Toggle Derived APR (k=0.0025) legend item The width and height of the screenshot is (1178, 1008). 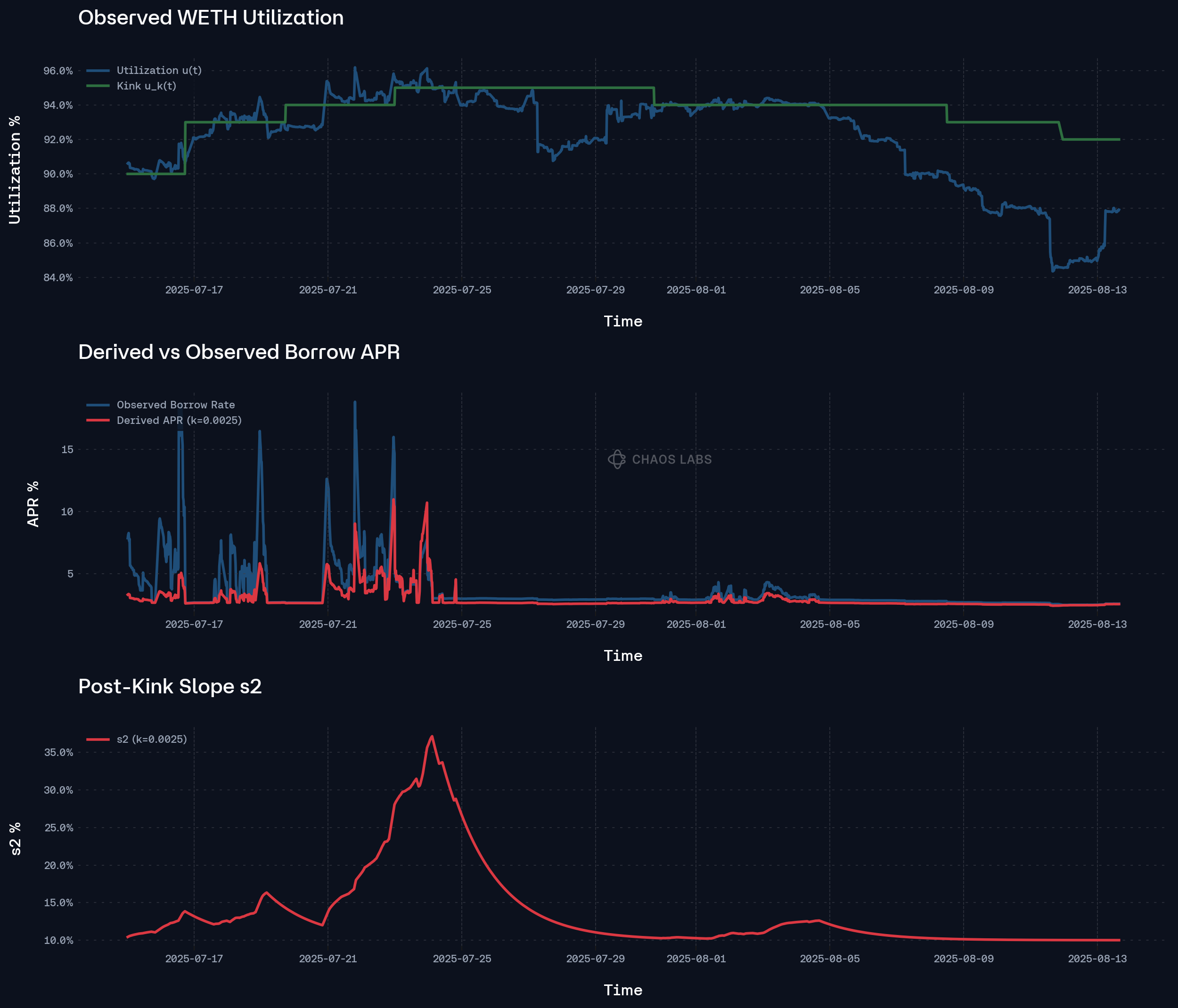(x=179, y=421)
